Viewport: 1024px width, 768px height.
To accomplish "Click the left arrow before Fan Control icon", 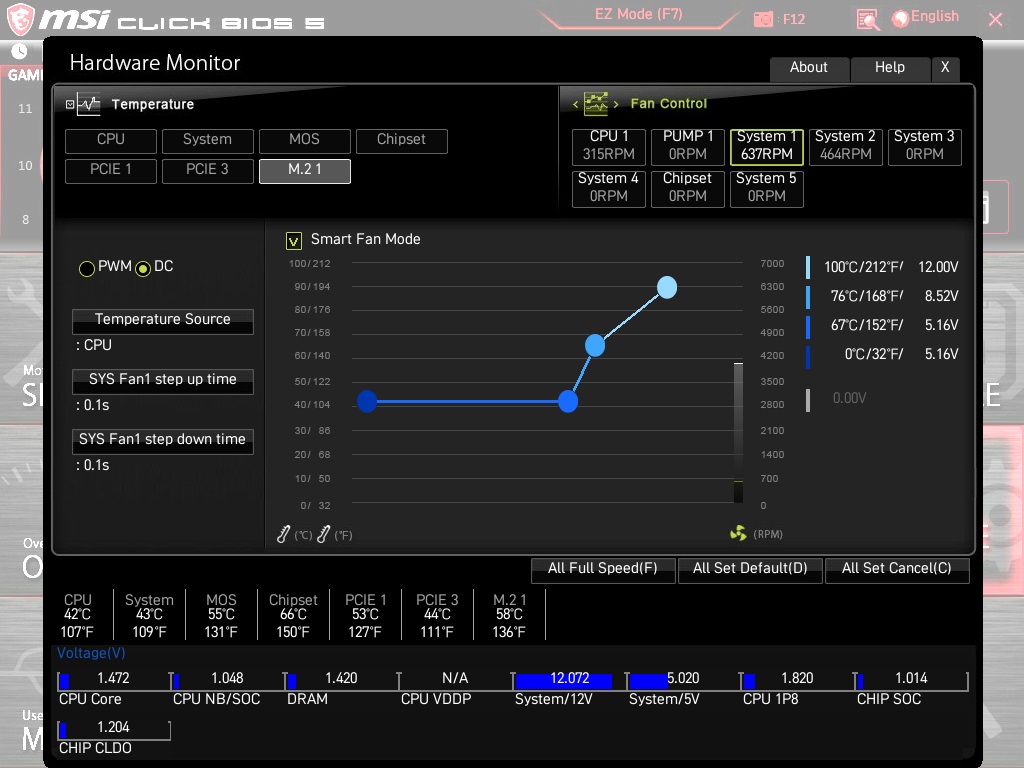I will (x=575, y=104).
